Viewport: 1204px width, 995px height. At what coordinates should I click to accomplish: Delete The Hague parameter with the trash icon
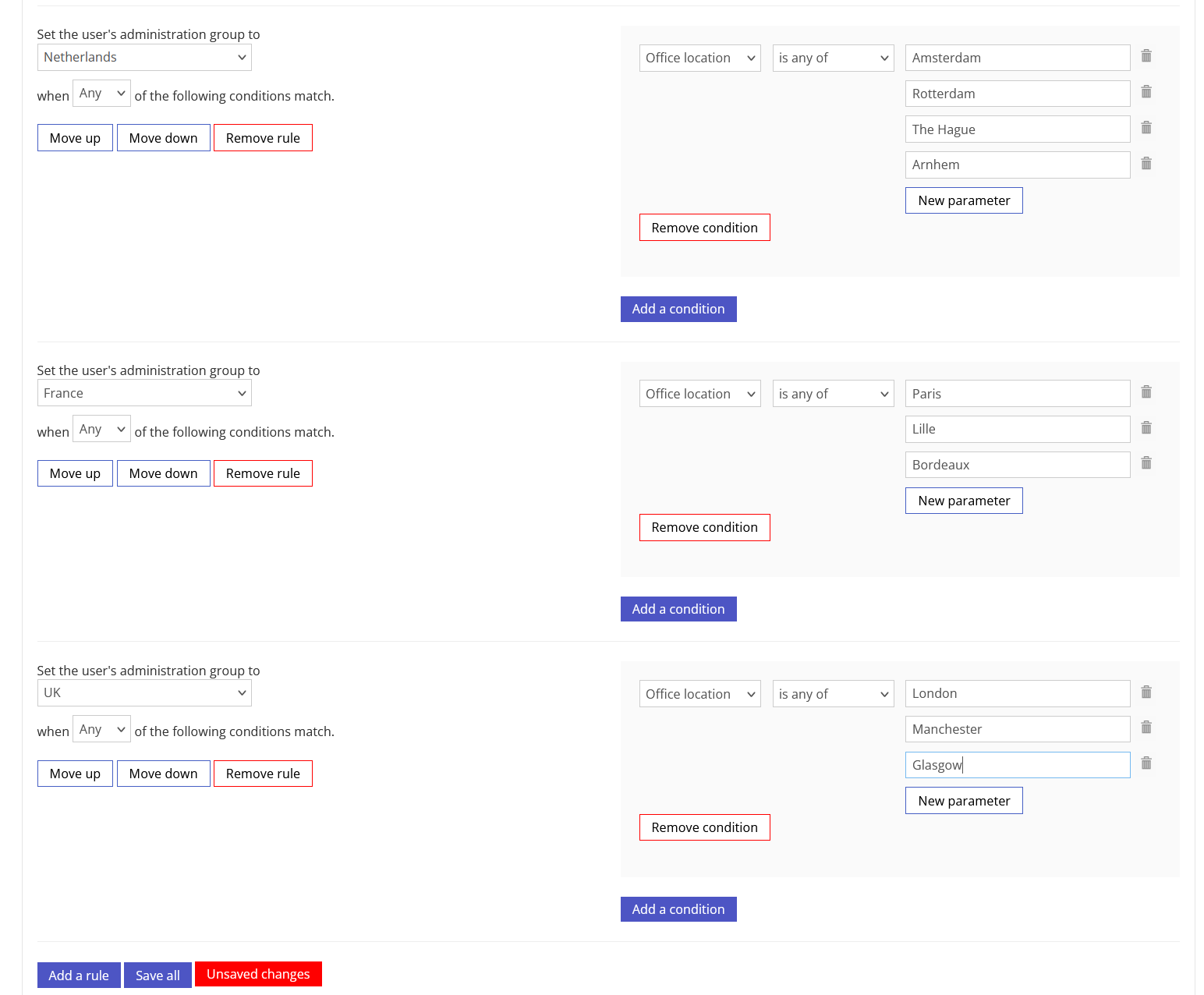1146,128
